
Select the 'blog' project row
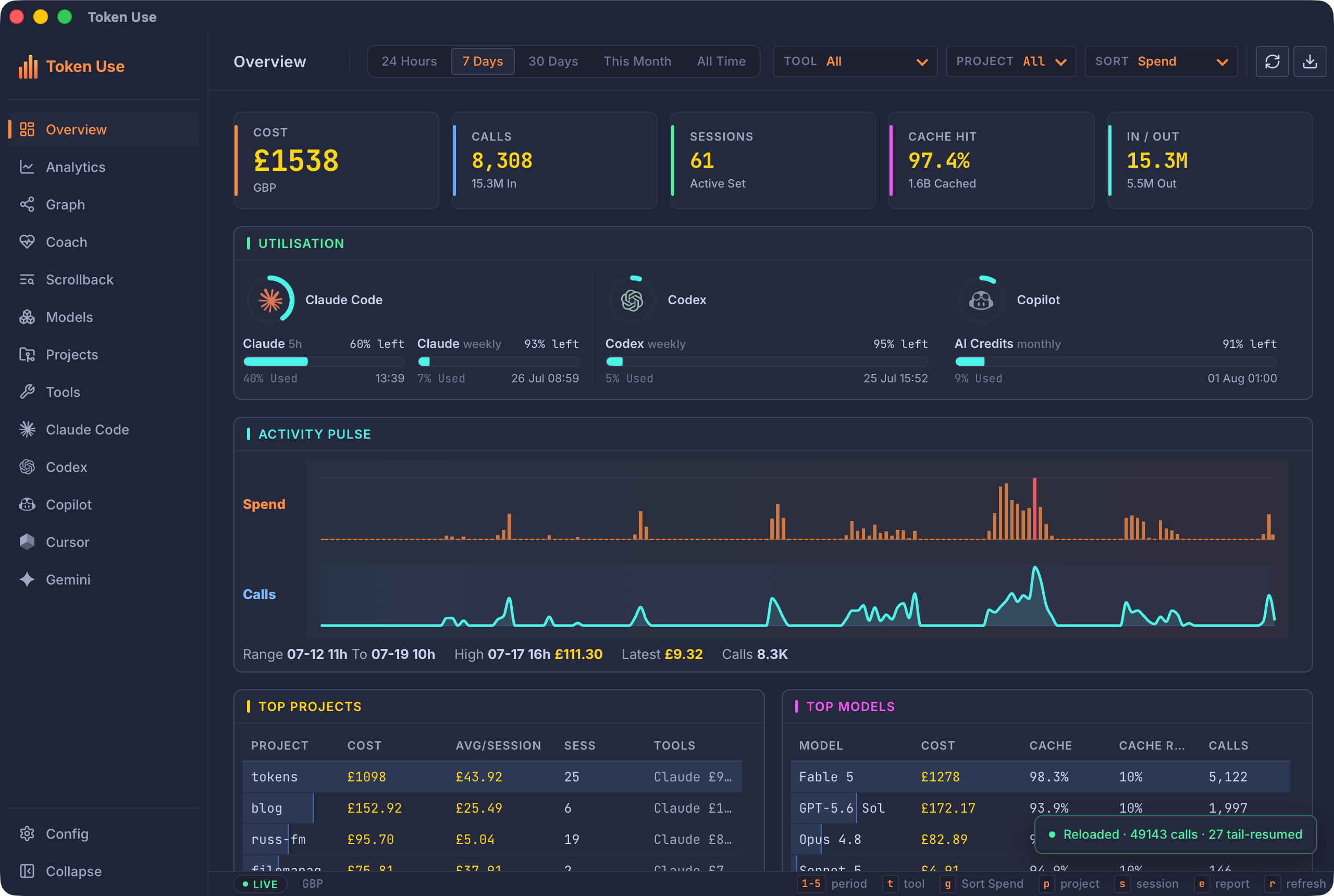pyautogui.click(x=492, y=808)
